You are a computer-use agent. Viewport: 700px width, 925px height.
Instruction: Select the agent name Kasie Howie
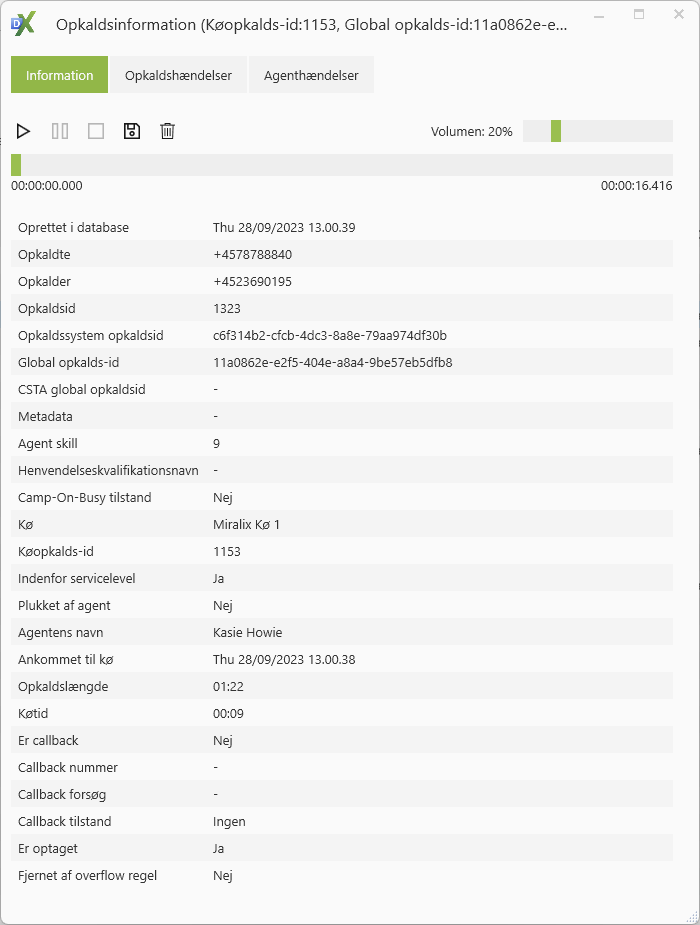coord(247,632)
